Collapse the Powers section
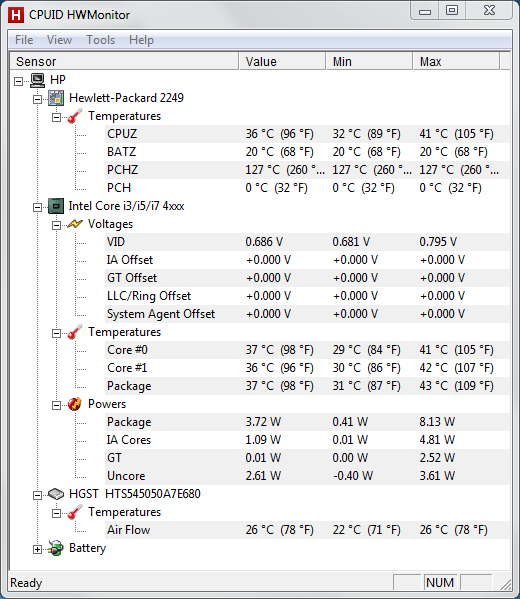The height and width of the screenshot is (599, 520). [x=56, y=405]
